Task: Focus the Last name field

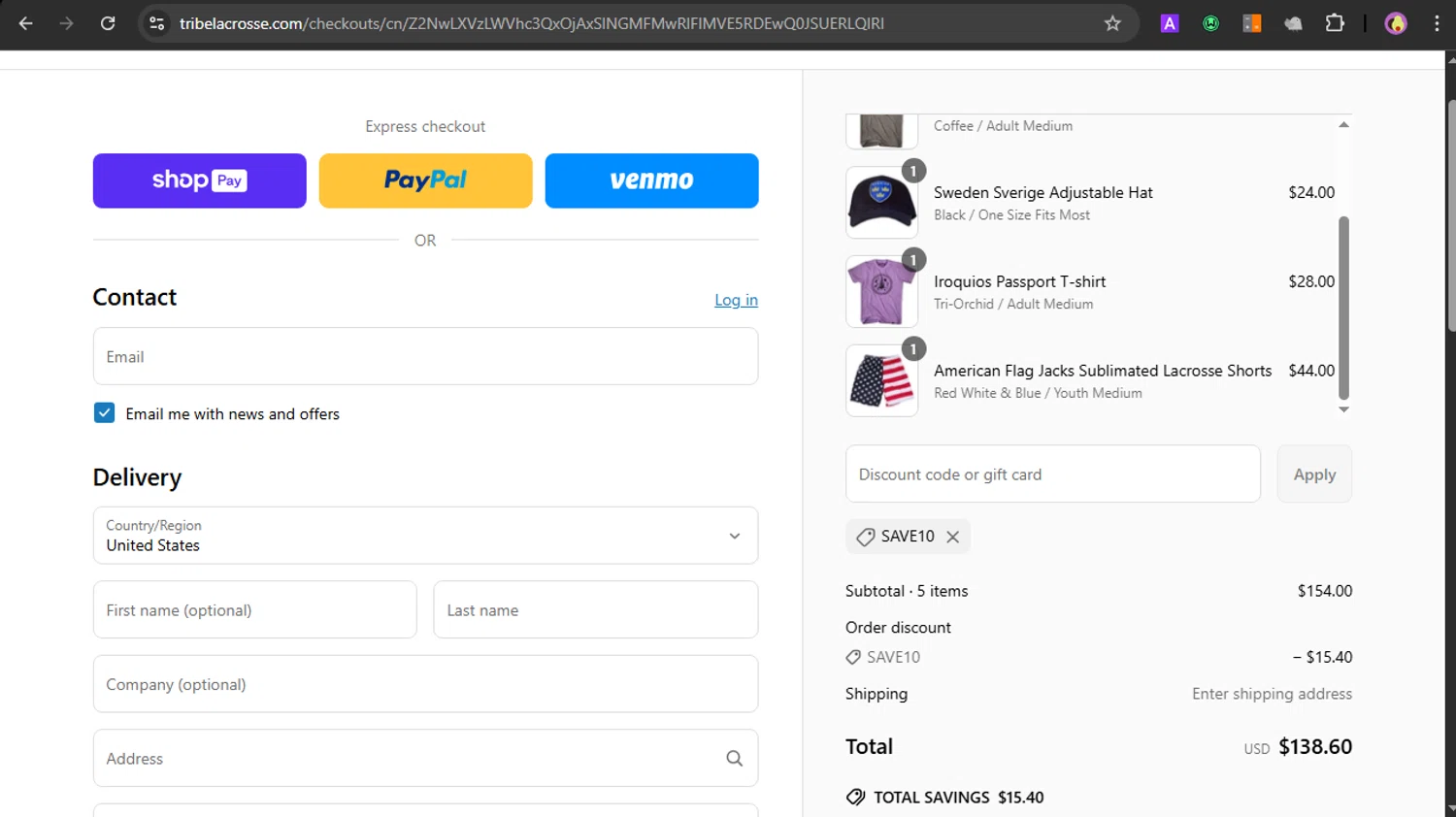Action: 595,609
